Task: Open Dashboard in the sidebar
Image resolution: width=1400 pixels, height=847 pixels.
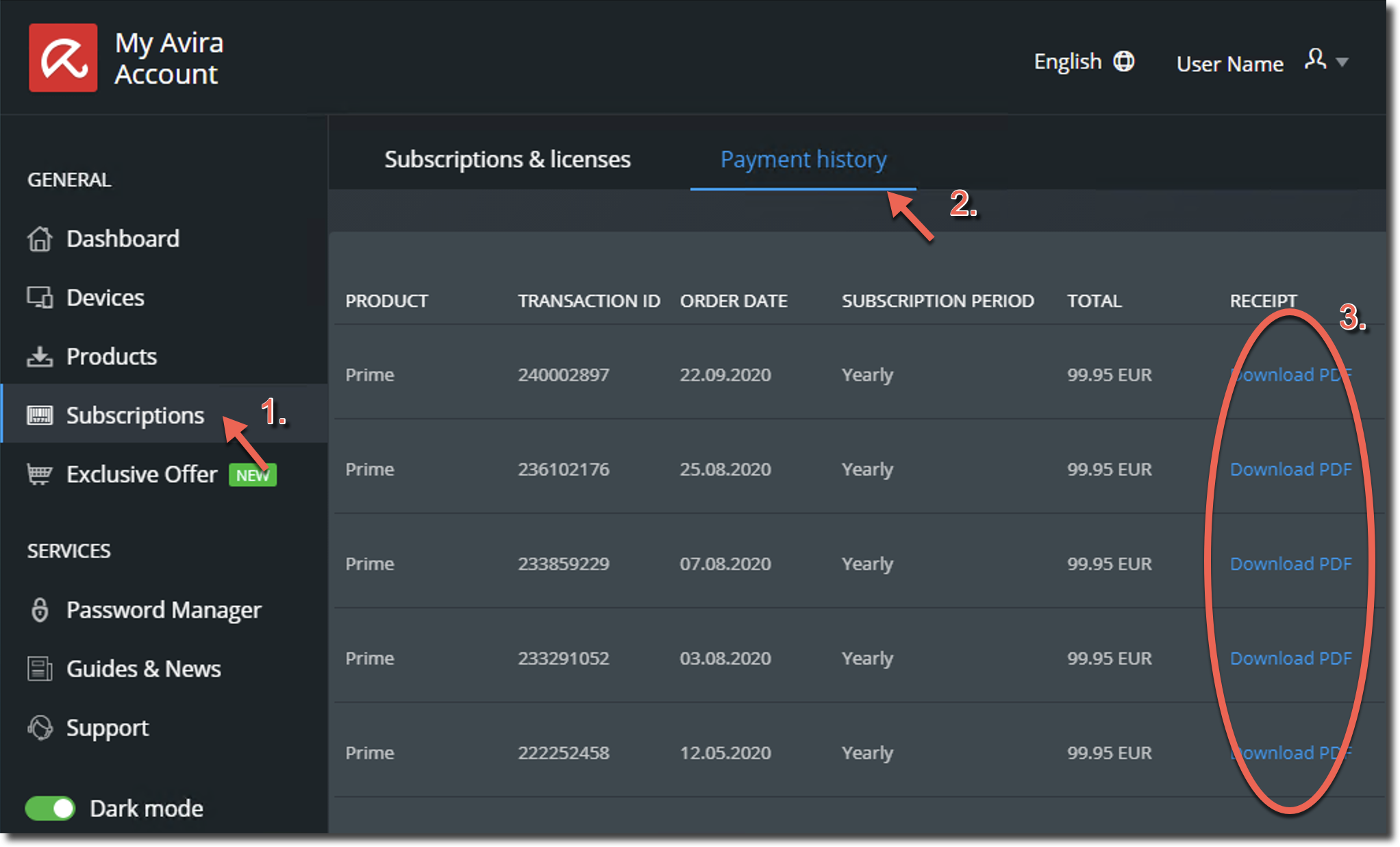Action: pyautogui.click(x=164, y=239)
